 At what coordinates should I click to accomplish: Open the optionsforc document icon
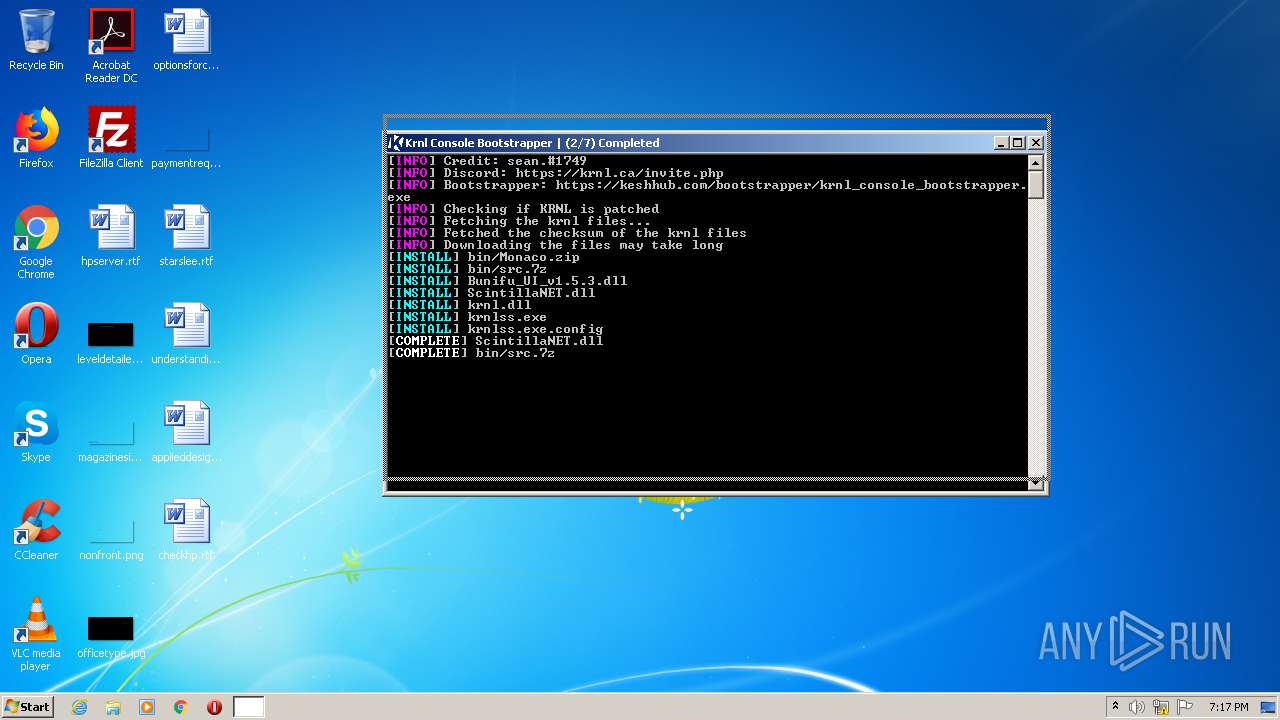point(186,40)
